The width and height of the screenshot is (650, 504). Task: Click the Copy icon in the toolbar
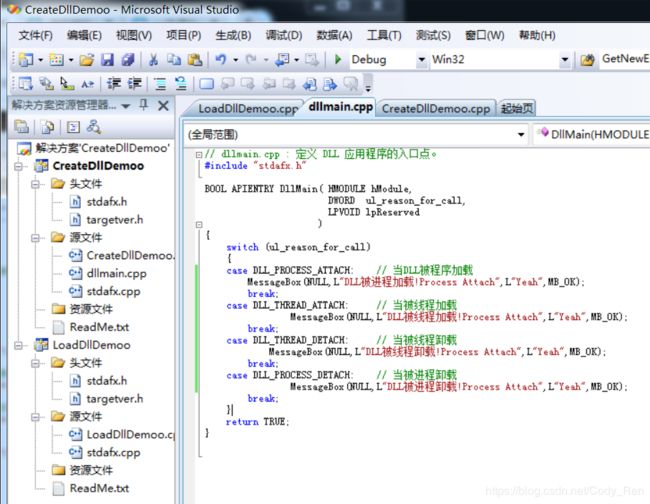click(174, 60)
